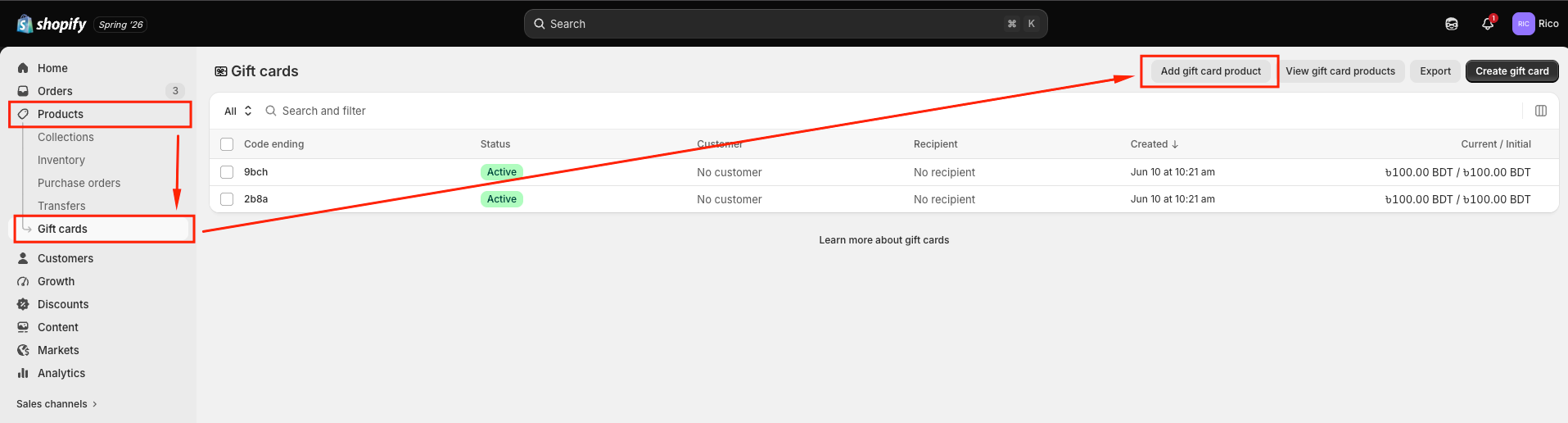
Task: Open the Discounts badge icon
Action: (x=23, y=304)
